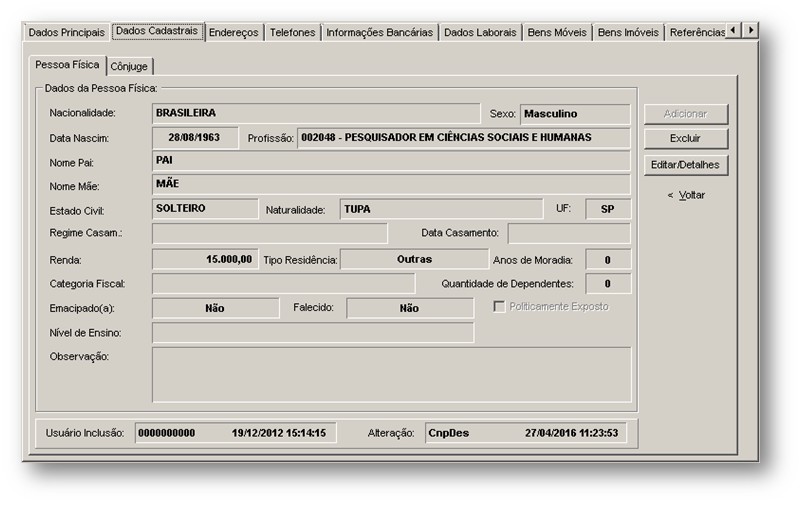Click the Observação text area
The width and height of the screenshot is (802, 505).
pyautogui.click(x=391, y=375)
